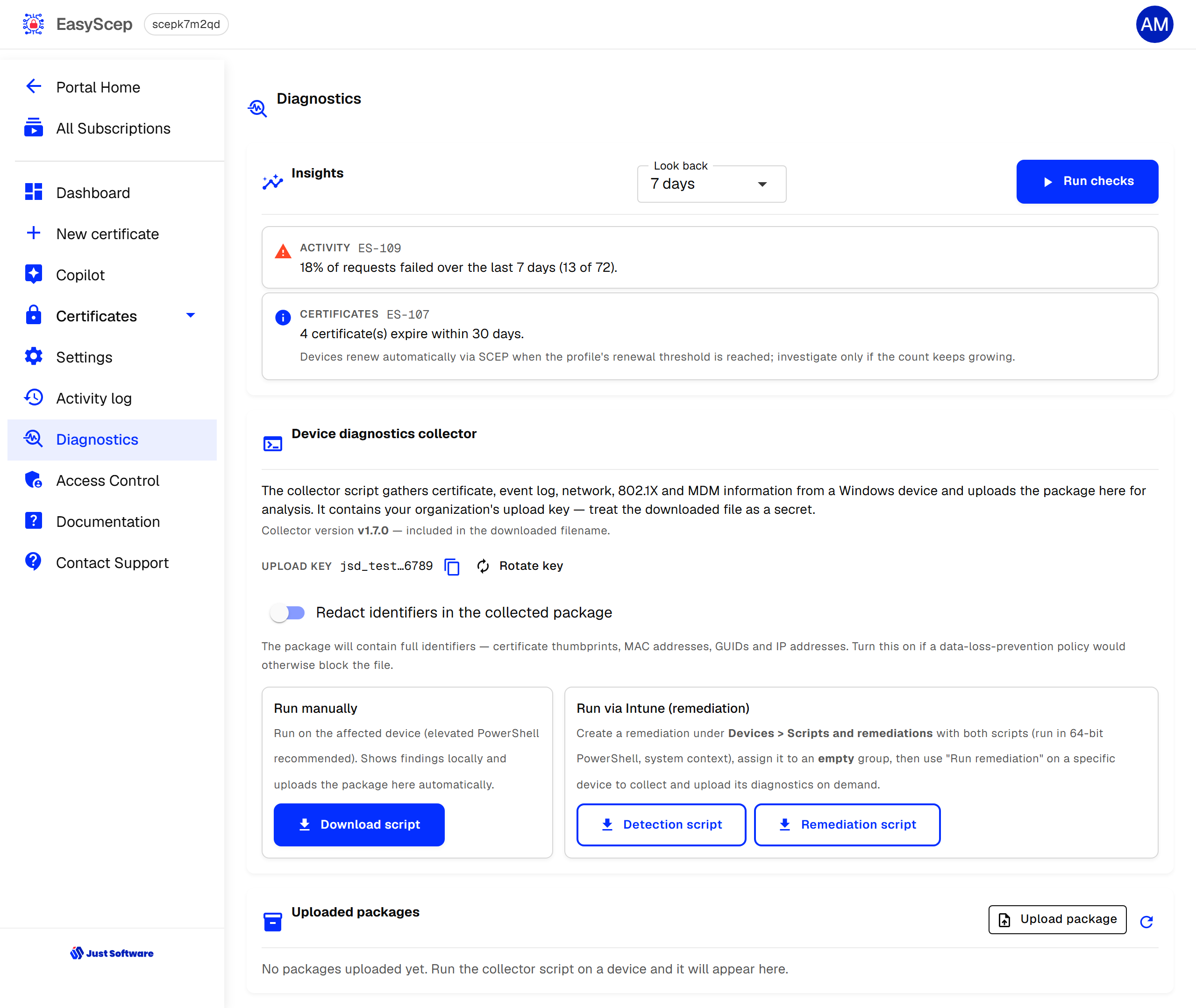Copy the upload key to clipboard

coord(451,566)
